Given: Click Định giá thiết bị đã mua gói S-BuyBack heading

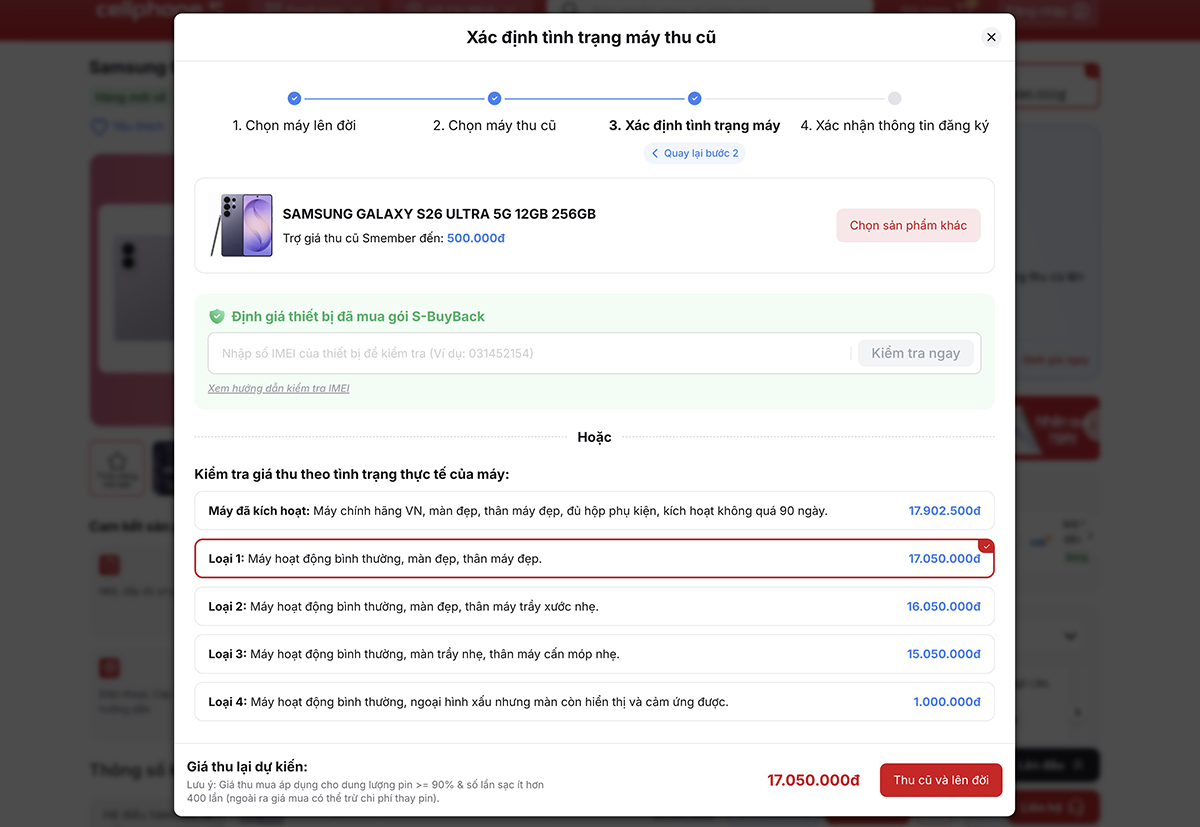Looking at the screenshot, I should (x=358, y=316).
